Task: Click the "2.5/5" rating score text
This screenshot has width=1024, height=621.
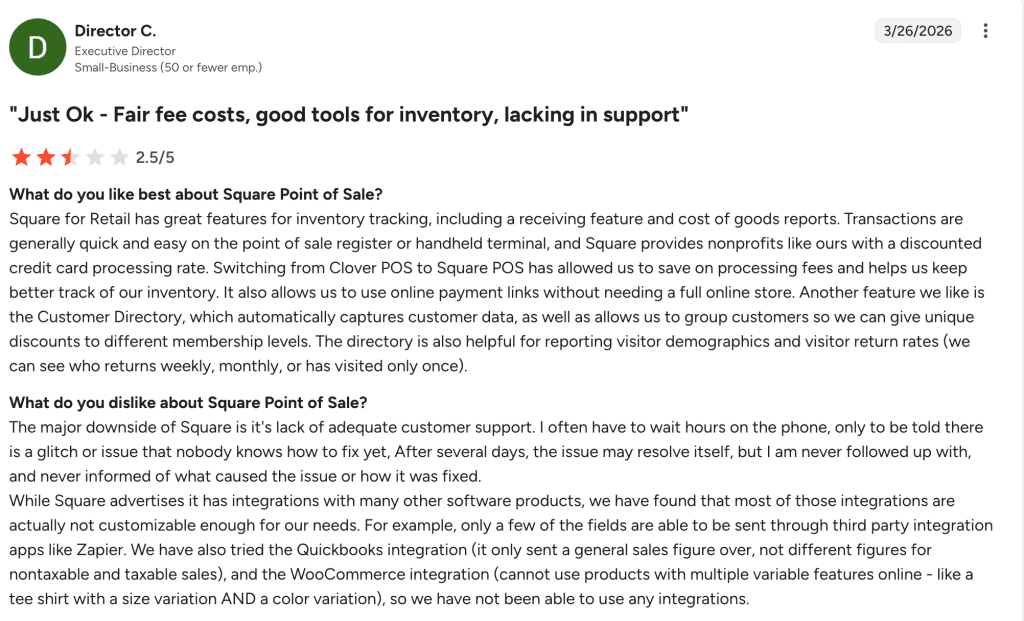Action: click(x=155, y=157)
